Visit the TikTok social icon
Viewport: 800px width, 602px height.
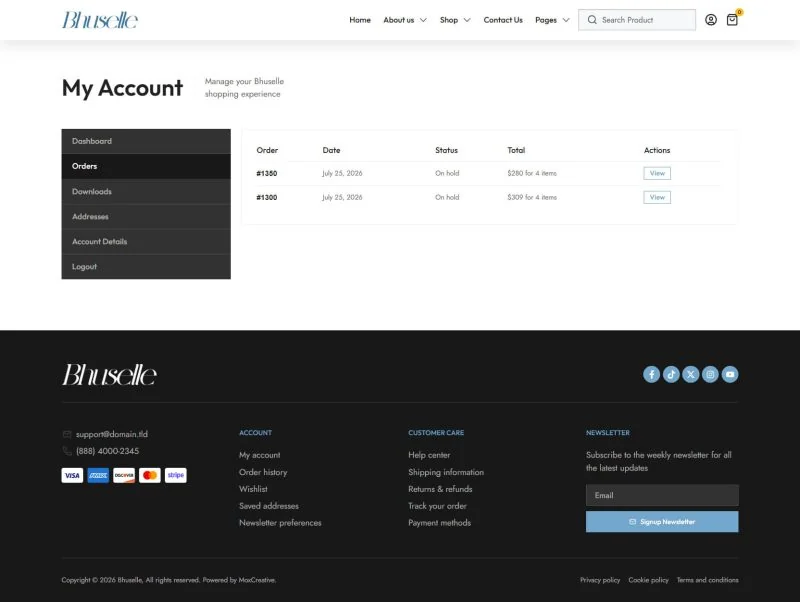point(671,374)
